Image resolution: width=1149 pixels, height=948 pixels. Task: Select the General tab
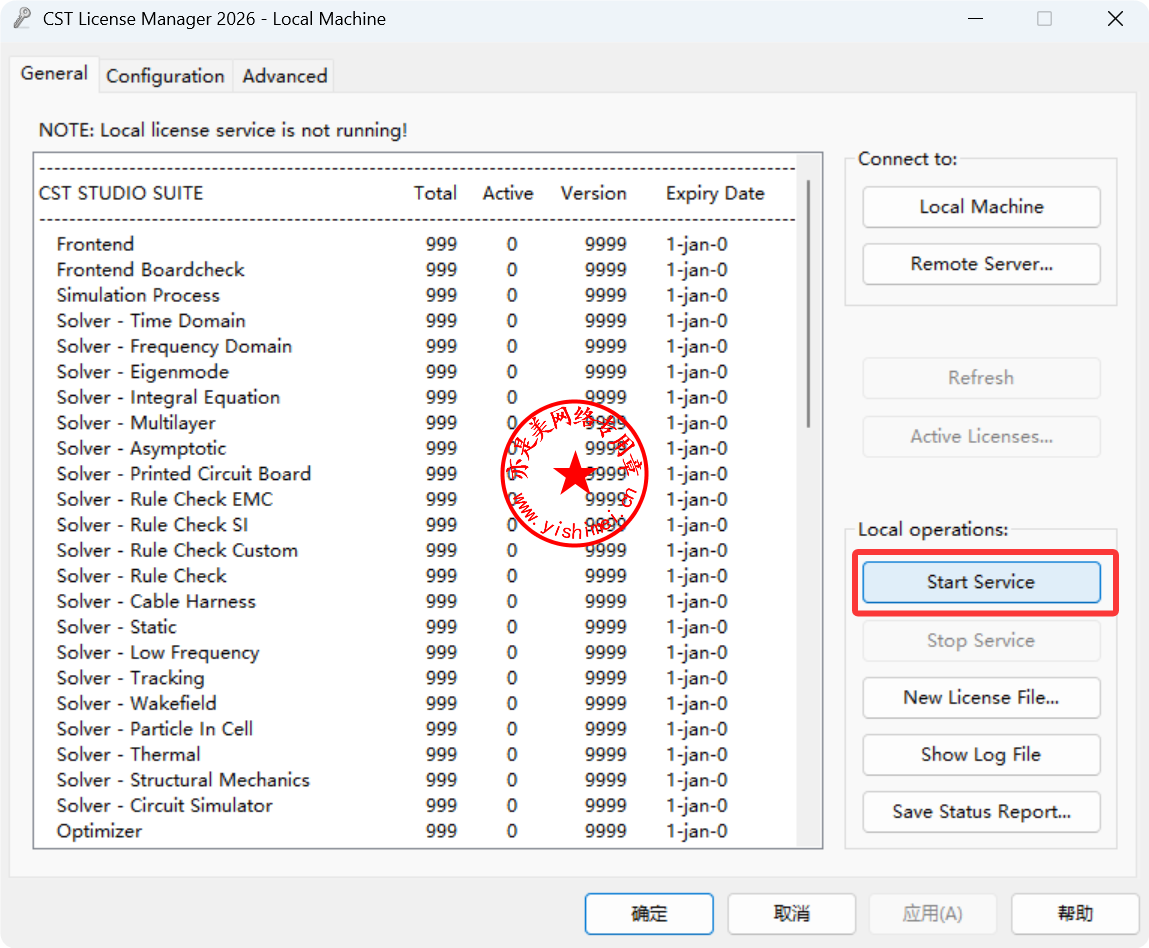[54, 74]
